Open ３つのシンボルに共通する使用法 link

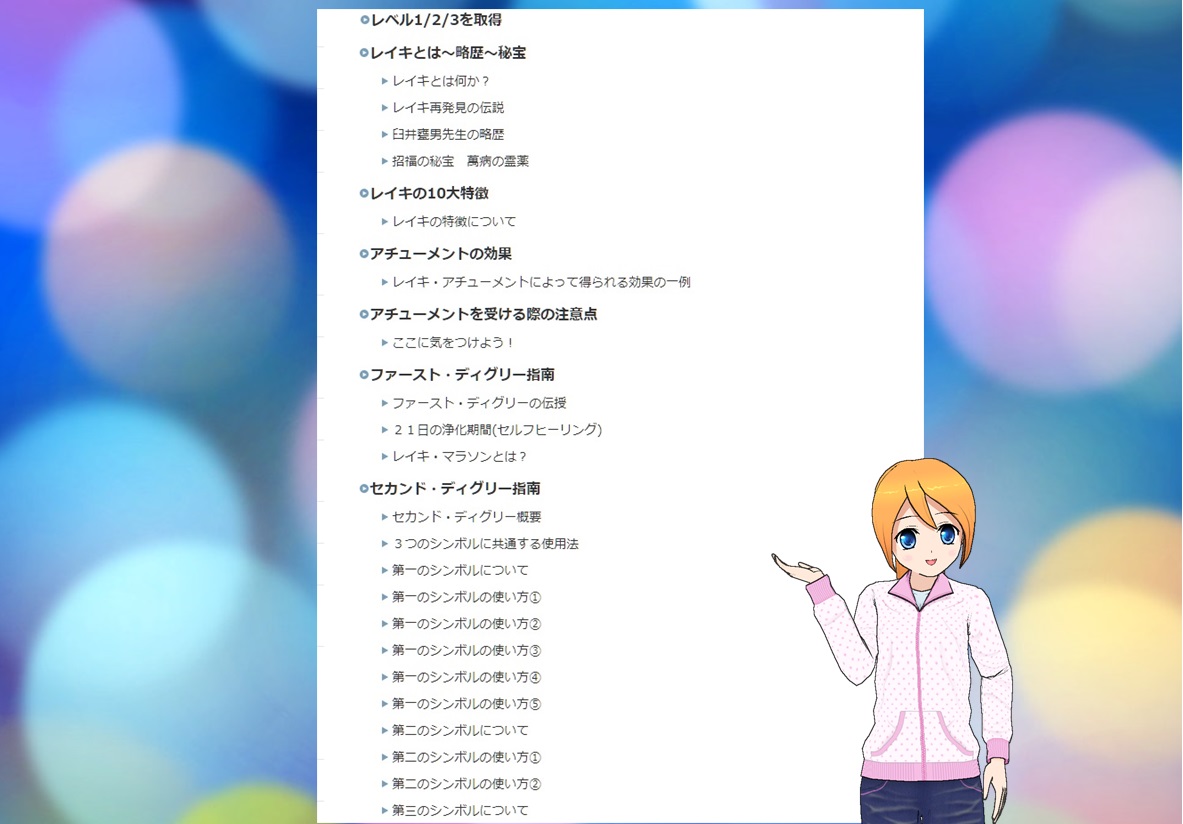click(485, 544)
